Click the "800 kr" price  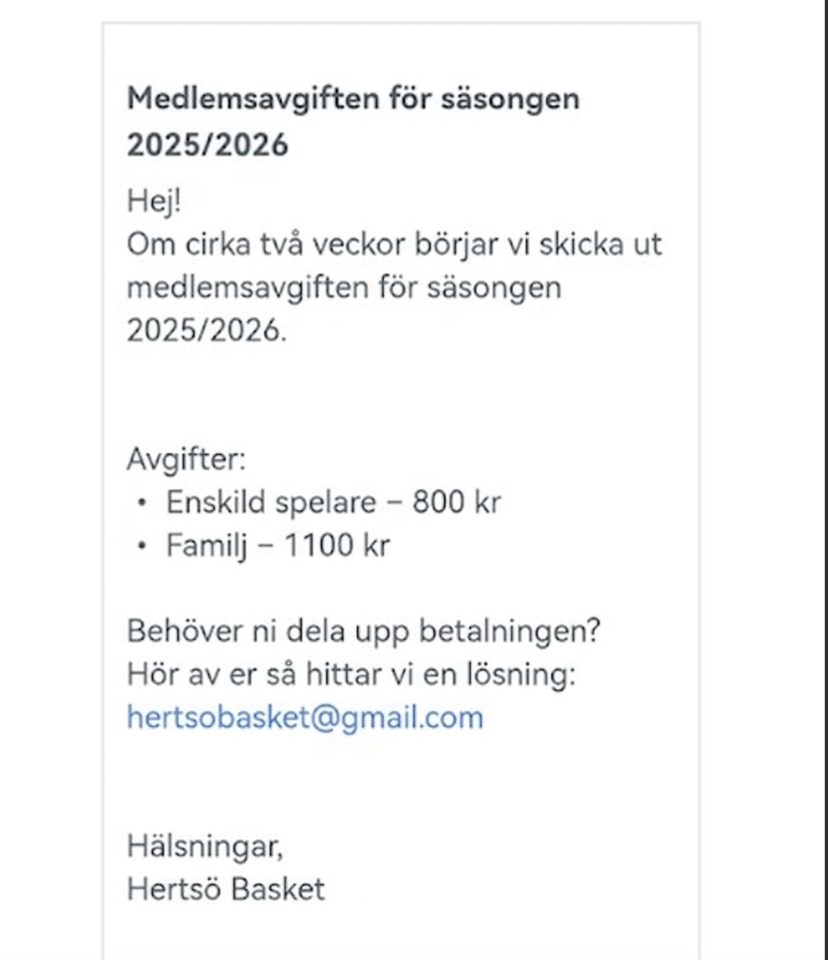click(x=456, y=502)
